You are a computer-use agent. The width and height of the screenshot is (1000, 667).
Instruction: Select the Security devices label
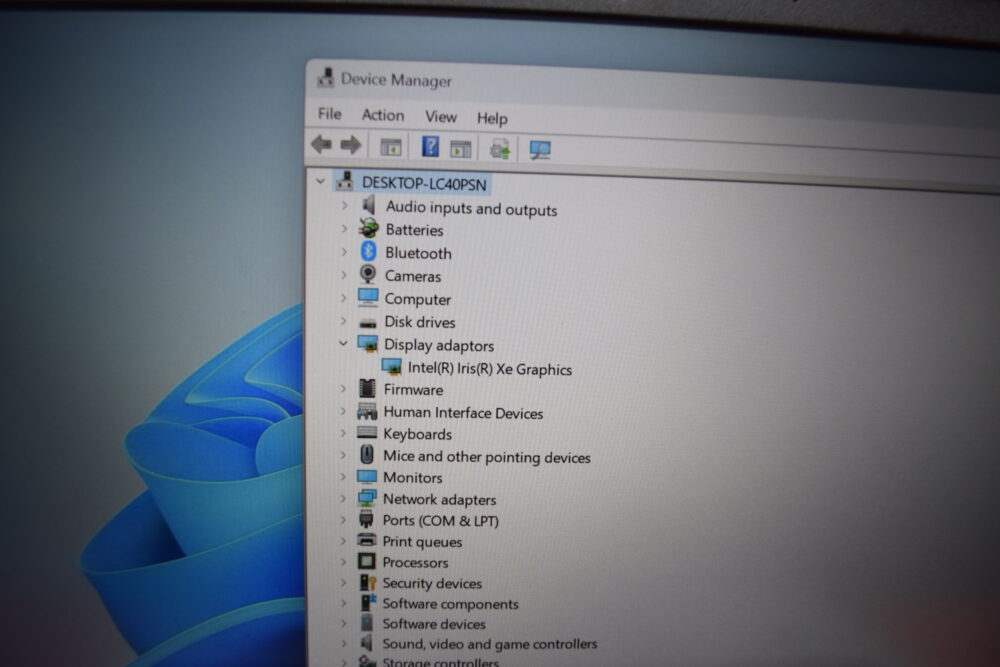(432, 583)
